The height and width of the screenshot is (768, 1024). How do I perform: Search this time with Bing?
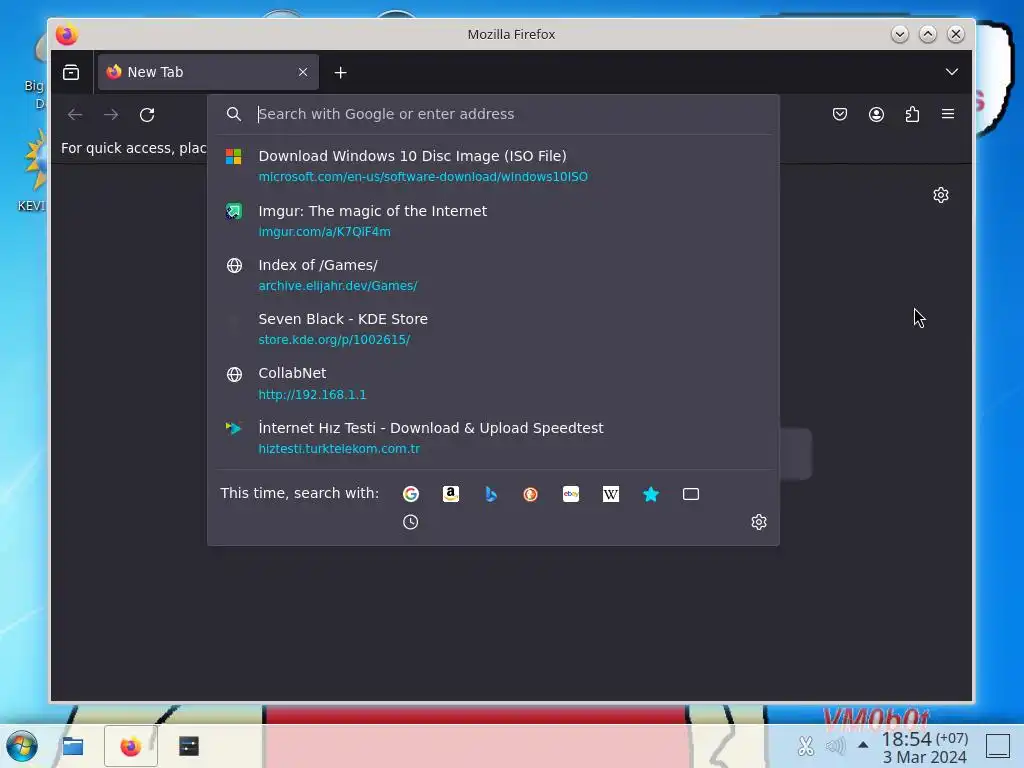[490, 494]
